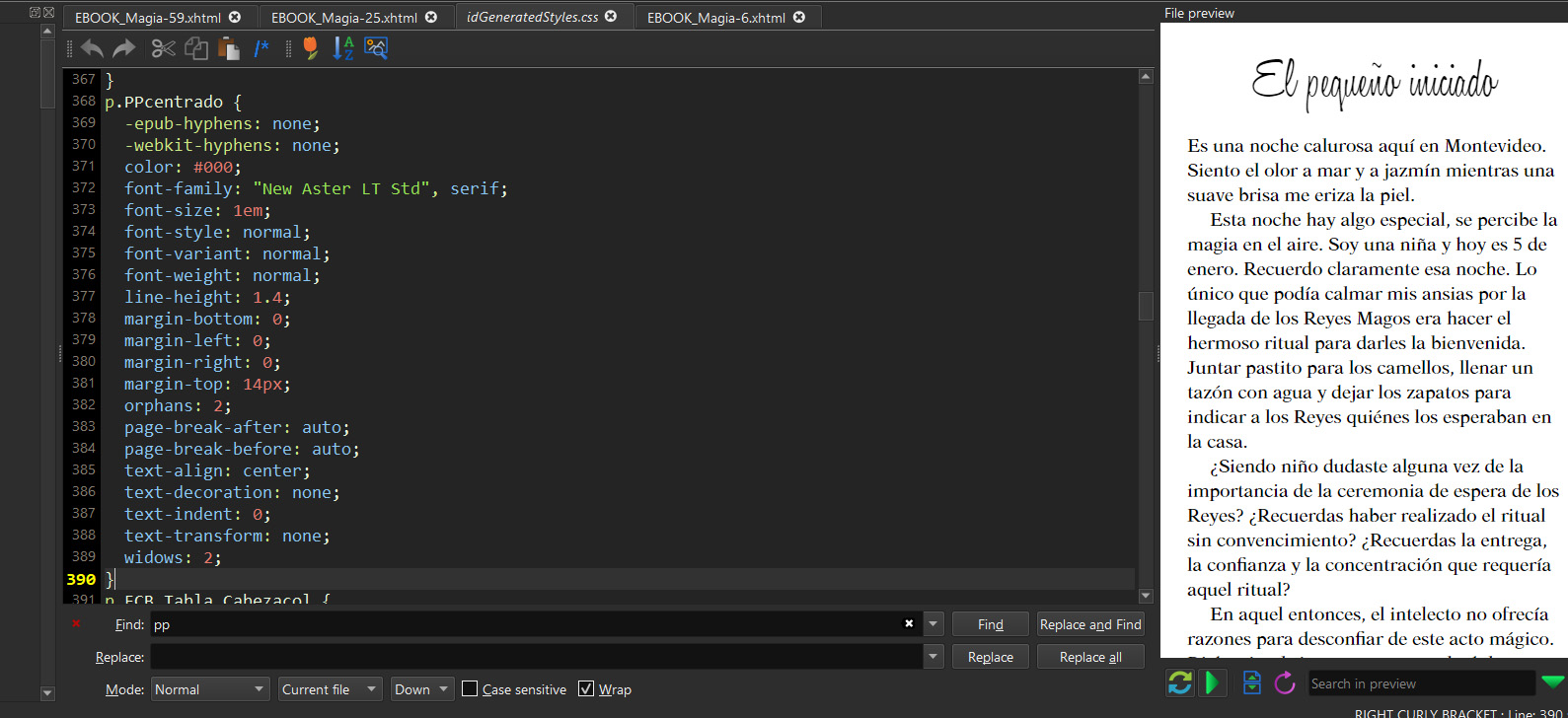
Task: Split the current file at preview location
Action: click(x=1252, y=682)
